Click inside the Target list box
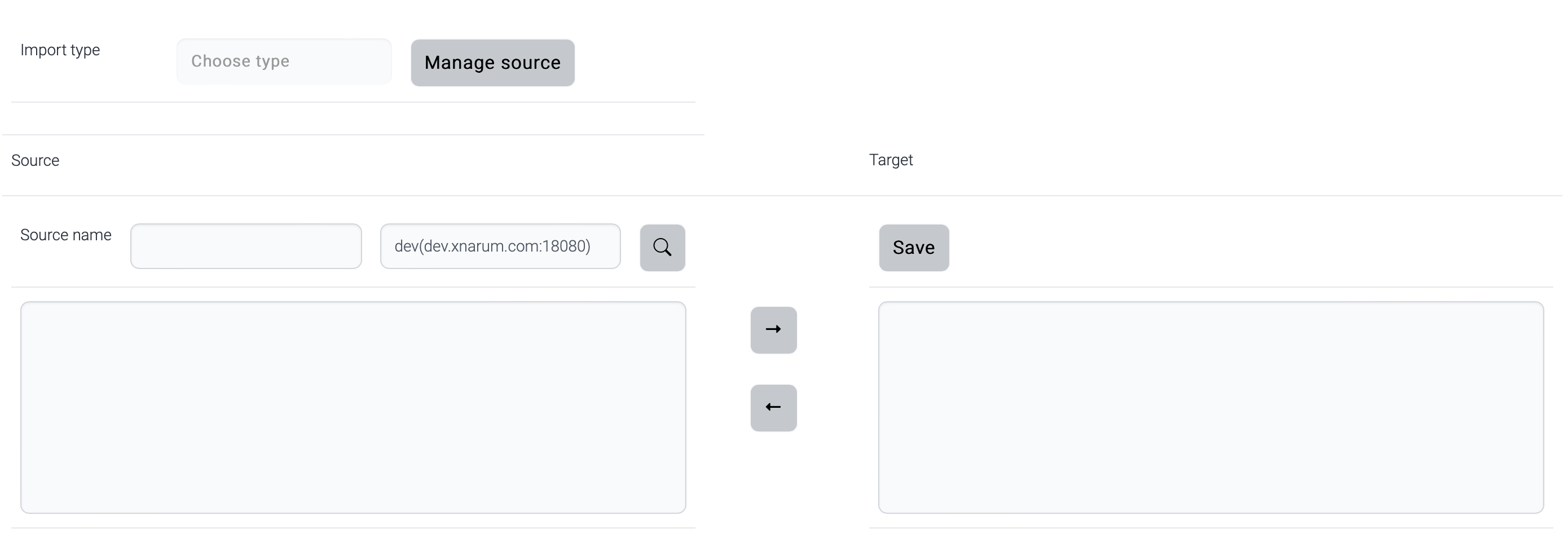 (x=1210, y=407)
